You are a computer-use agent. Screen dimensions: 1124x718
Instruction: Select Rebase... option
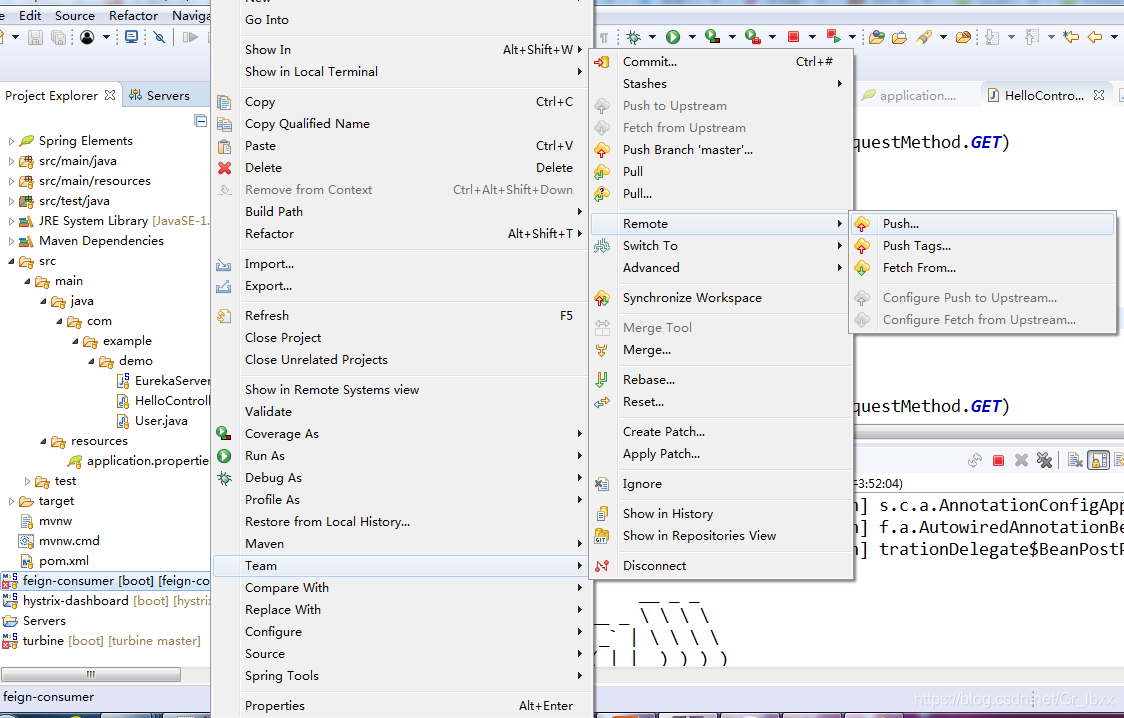click(721, 380)
